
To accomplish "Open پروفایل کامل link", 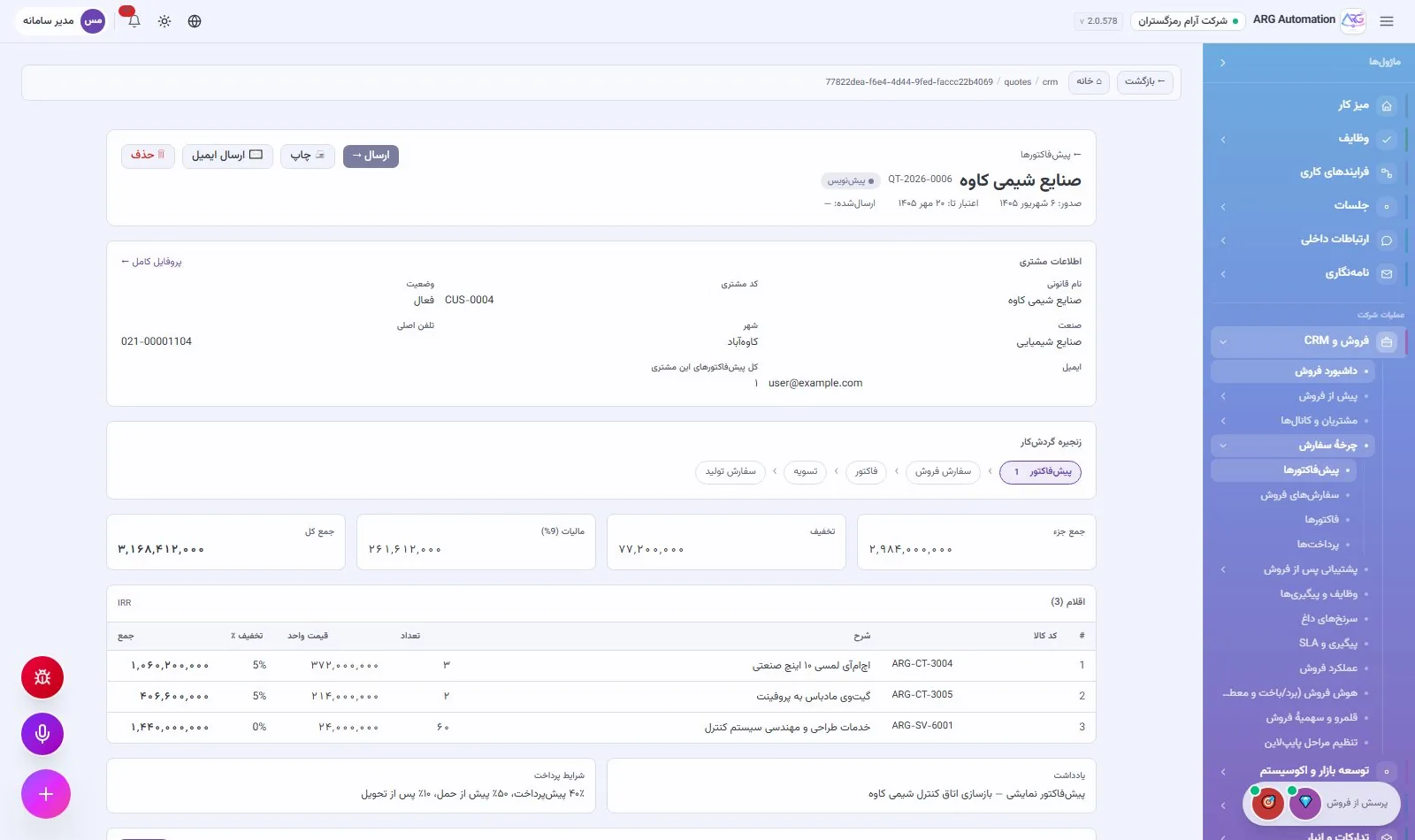I will click(x=151, y=262).
